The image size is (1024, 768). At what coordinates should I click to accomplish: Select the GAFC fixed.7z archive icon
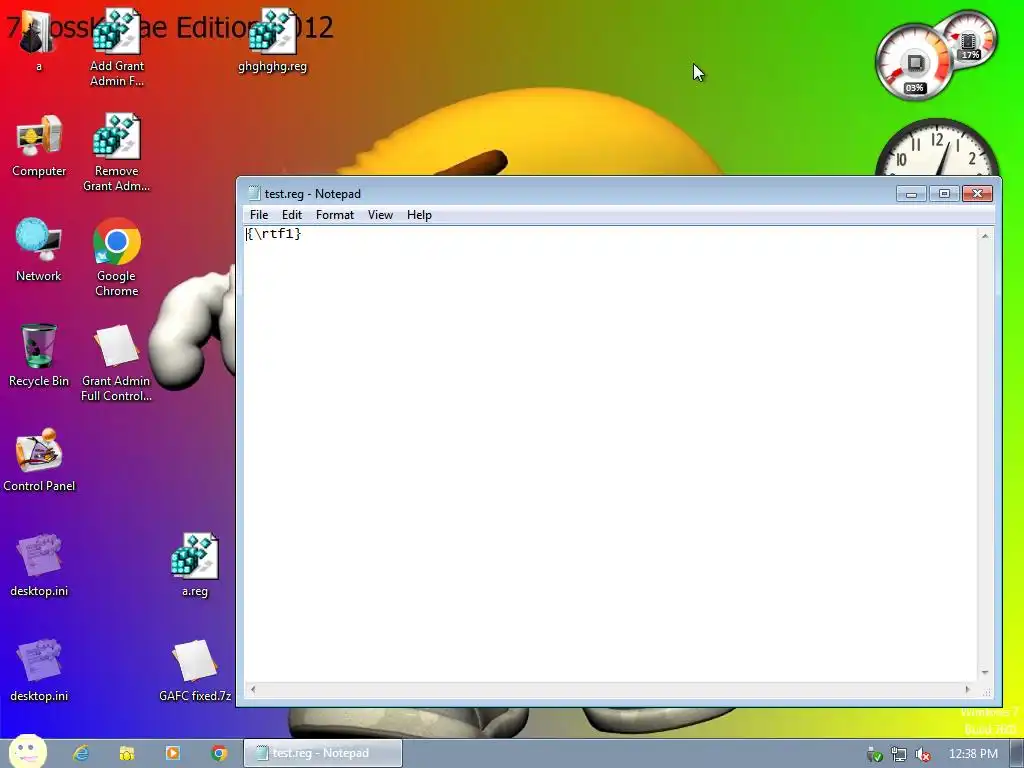tap(195, 670)
